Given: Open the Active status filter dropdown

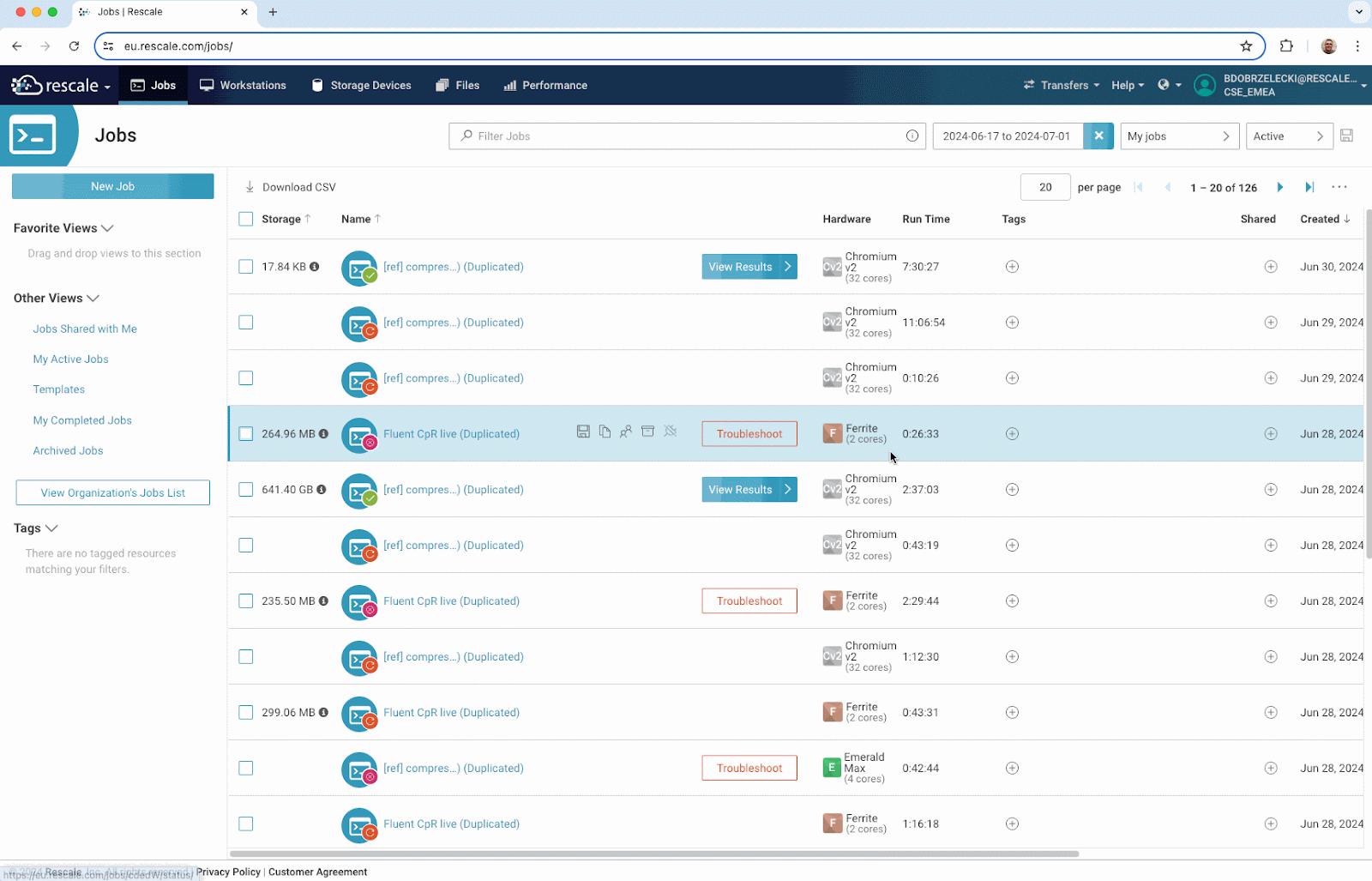Looking at the screenshot, I should (1288, 136).
